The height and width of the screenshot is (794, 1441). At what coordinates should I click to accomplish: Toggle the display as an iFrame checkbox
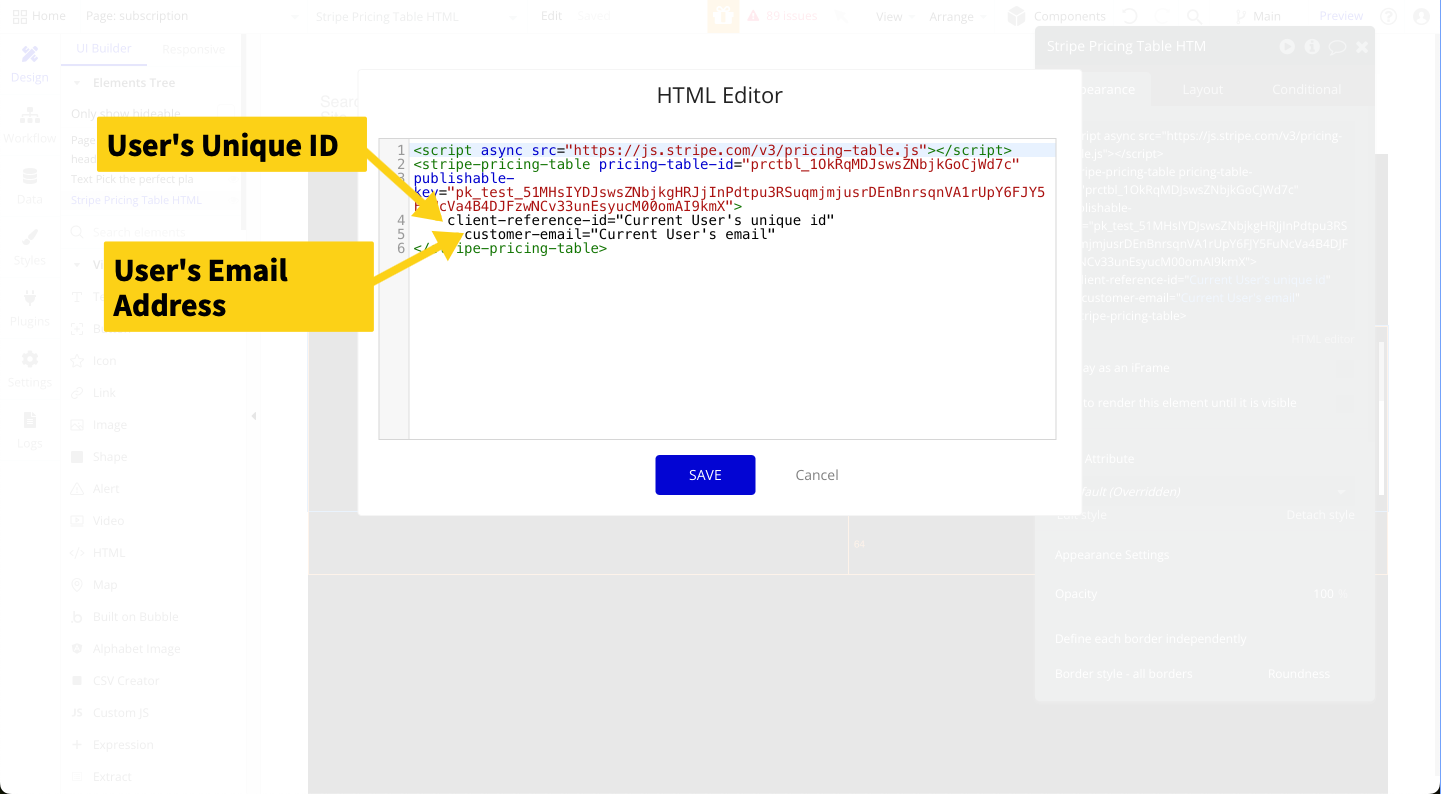pyautogui.click(x=1343, y=368)
